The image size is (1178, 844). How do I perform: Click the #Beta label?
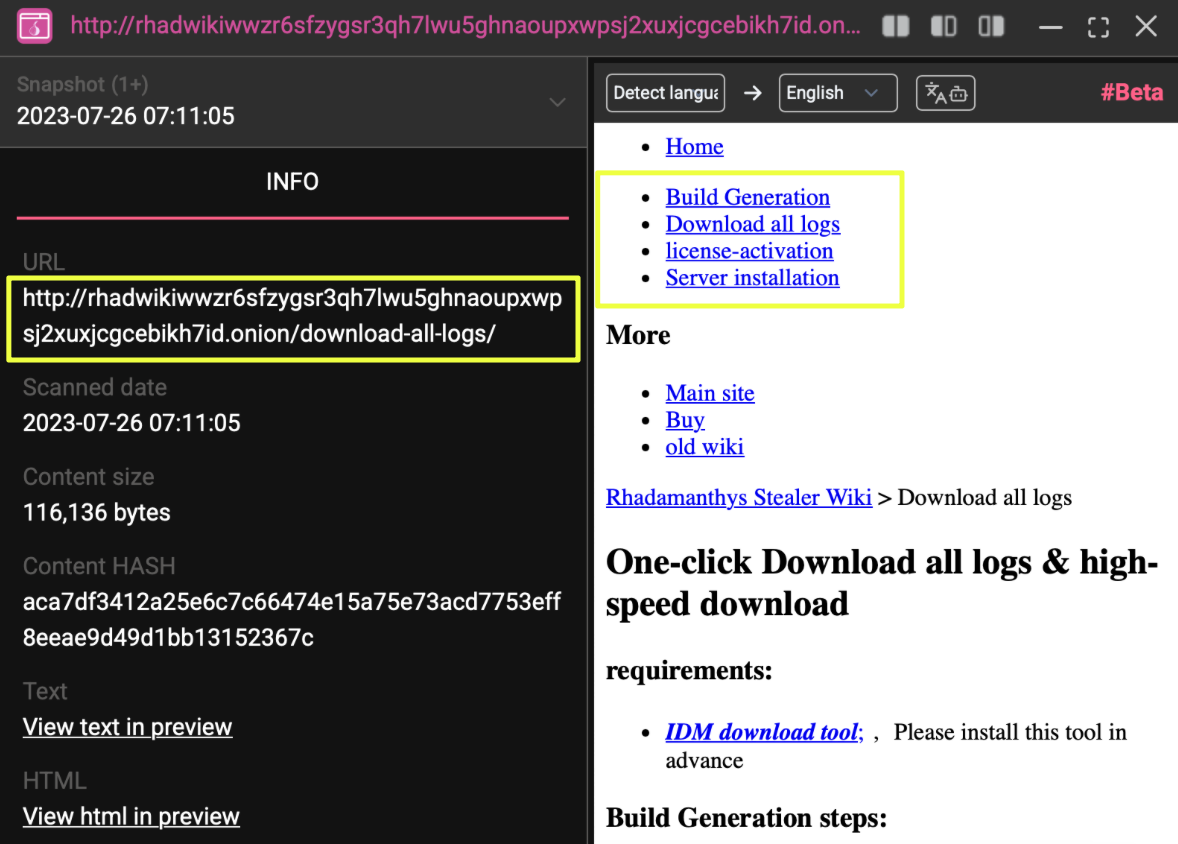coord(1132,93)
